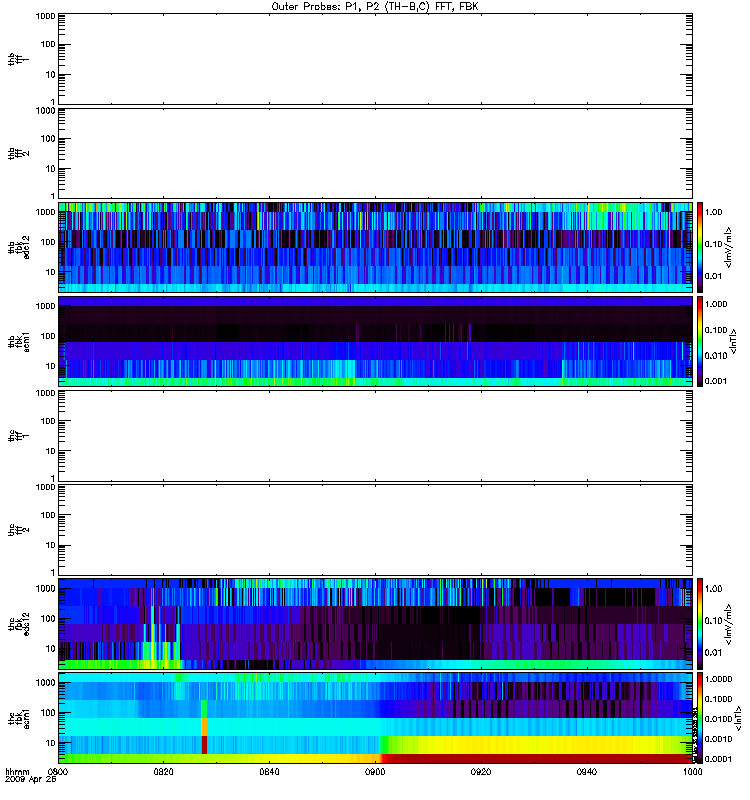Click the 'thb fbk scm1' y-axis title

tap(18, 341)
